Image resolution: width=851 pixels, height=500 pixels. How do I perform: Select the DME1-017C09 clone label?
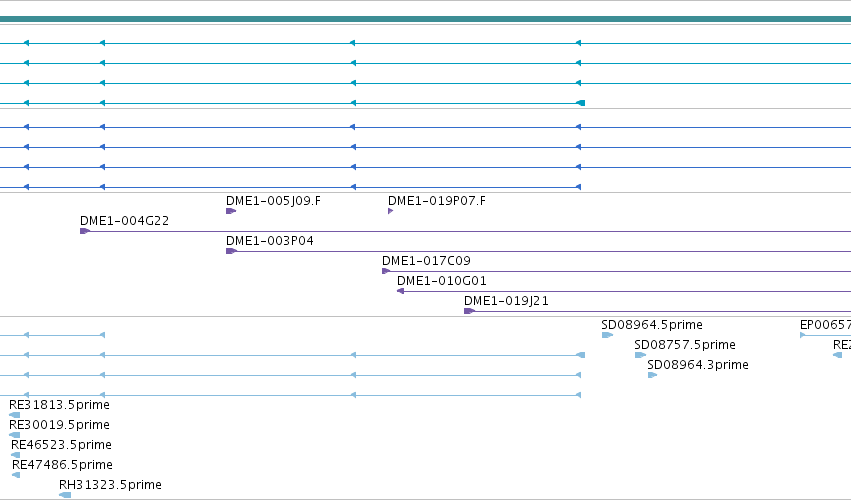pos(426,261)
